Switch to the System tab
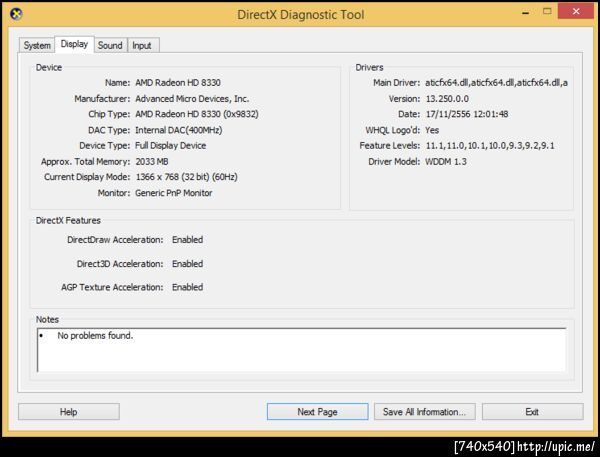600x457 pixels. [37, 45]
